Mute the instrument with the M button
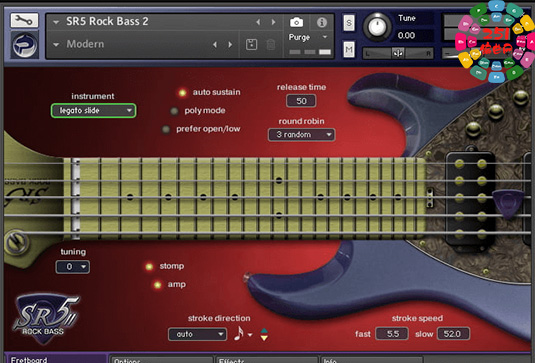Viewport: 535px width, 363px height. click(349, 50)
